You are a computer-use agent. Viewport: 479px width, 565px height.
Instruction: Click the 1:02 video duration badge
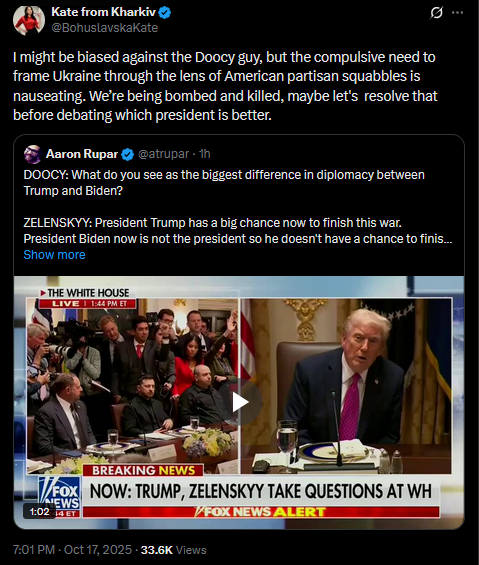click(x=39, y=511)
